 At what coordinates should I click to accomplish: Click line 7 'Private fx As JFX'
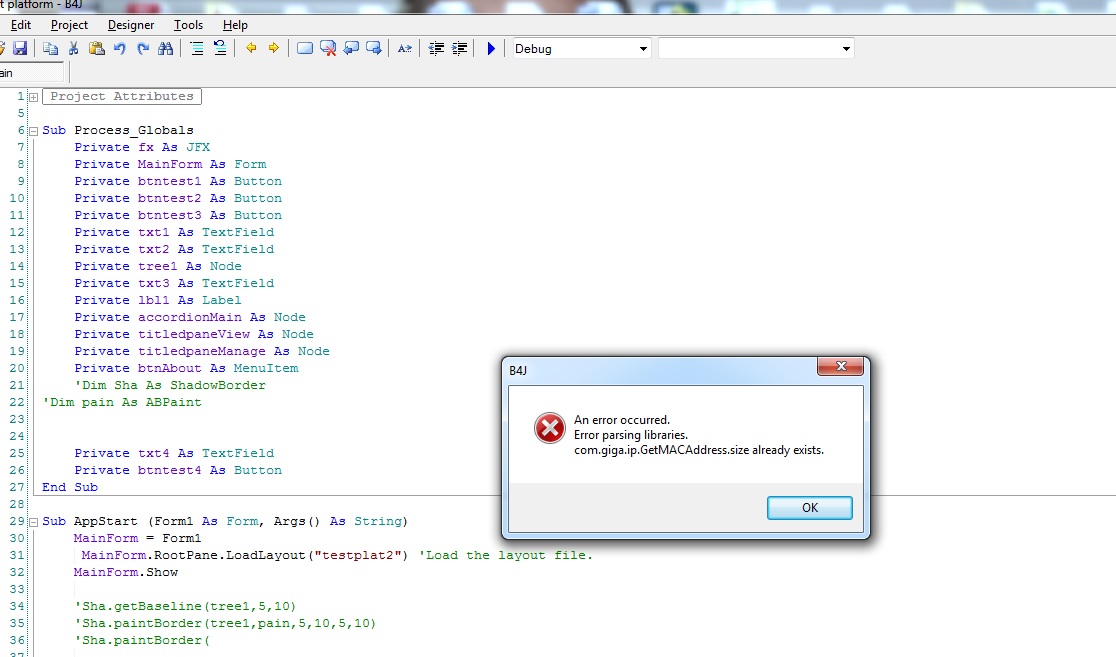click(x=142, y=147)
